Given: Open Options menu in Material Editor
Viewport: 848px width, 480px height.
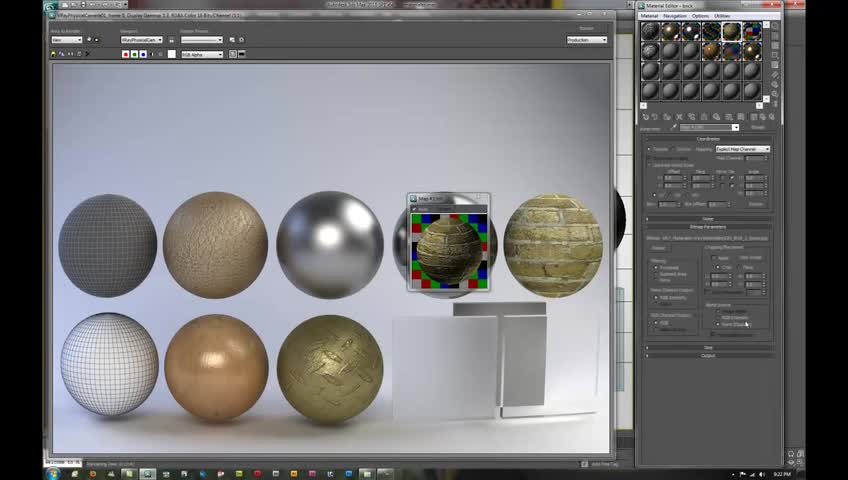Looking at the screenshot, I should point(700,16).
